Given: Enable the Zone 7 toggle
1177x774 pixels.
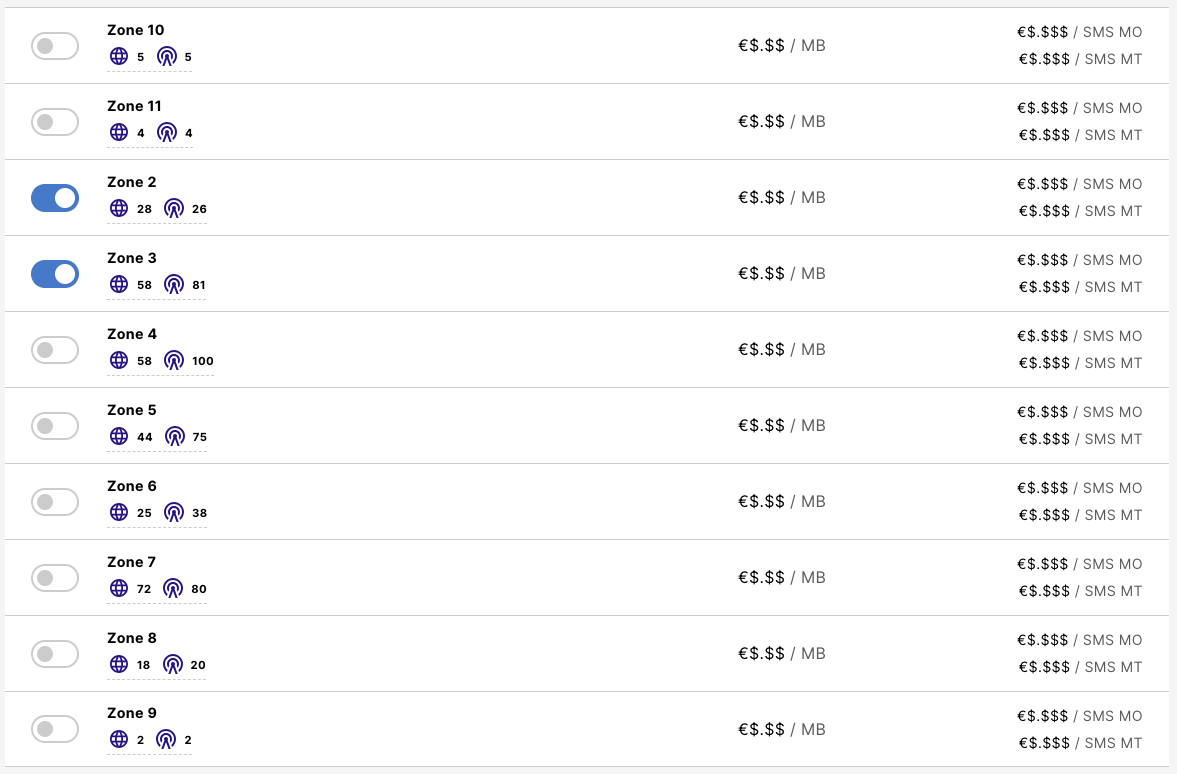Looking at the screenshot, I should click(55, 578).
